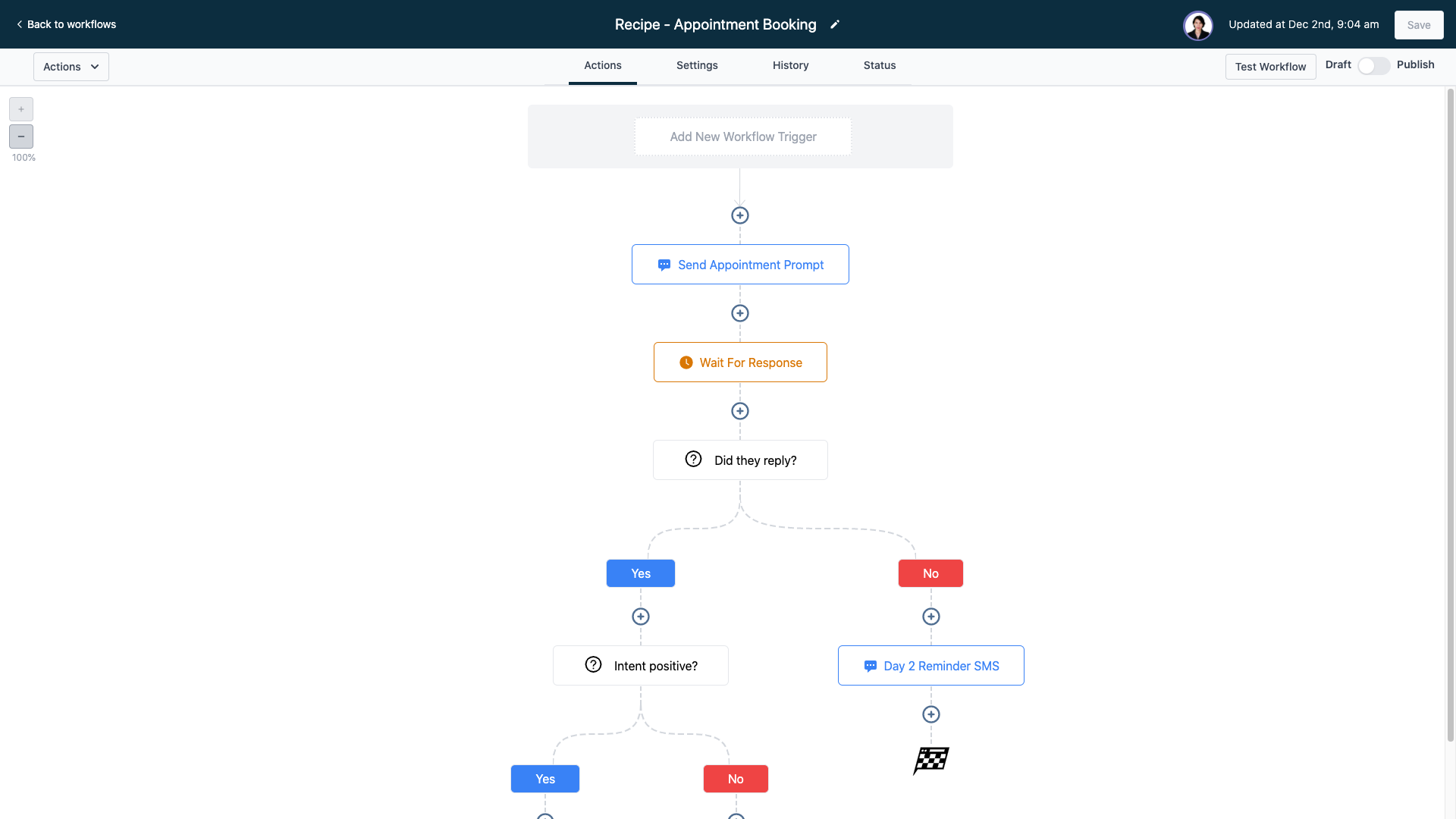
Task: Click the checkered finish flag icon
Action: pos(931,760)
